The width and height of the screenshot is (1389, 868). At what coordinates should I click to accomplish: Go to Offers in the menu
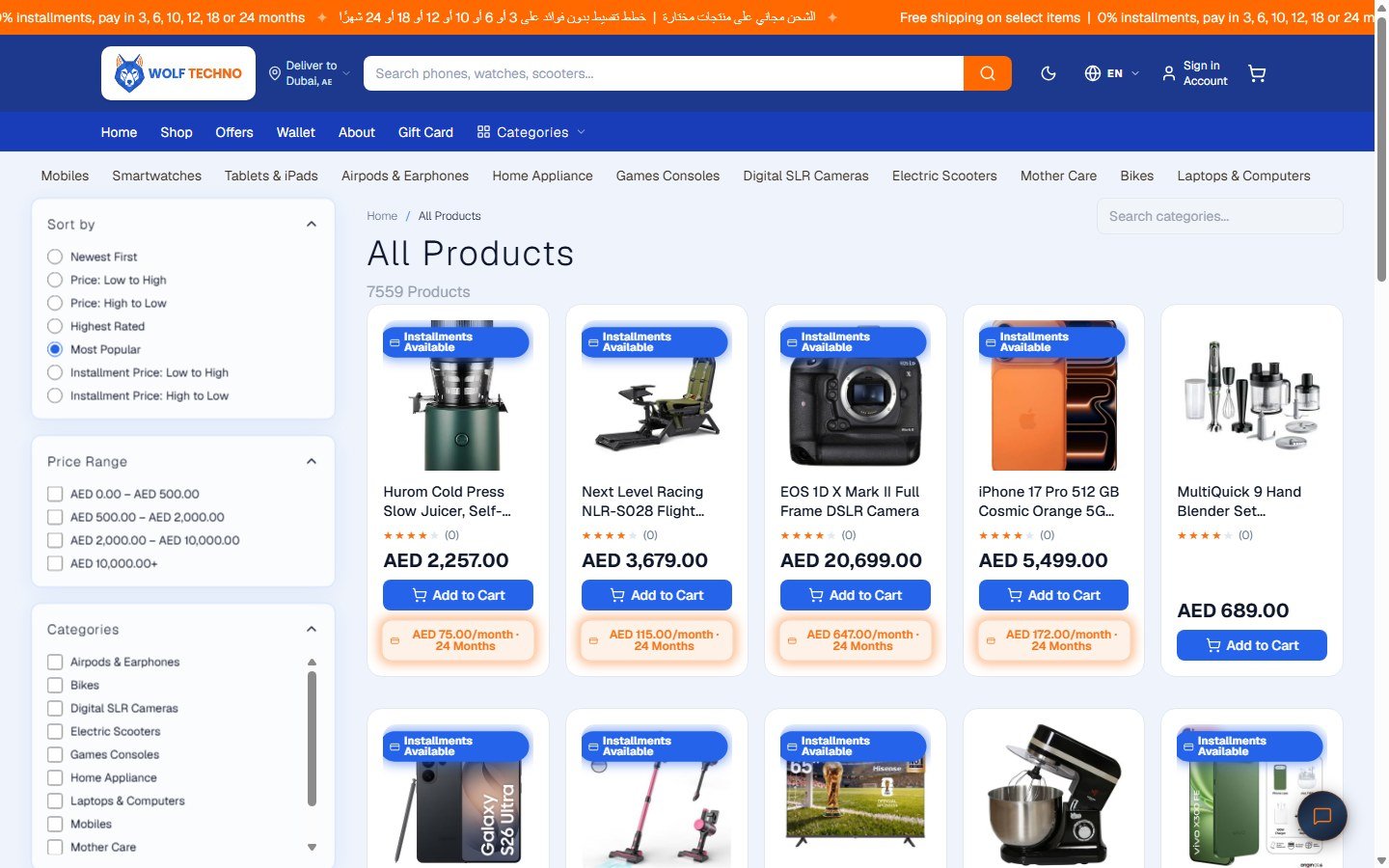click(x=234, y=132)
